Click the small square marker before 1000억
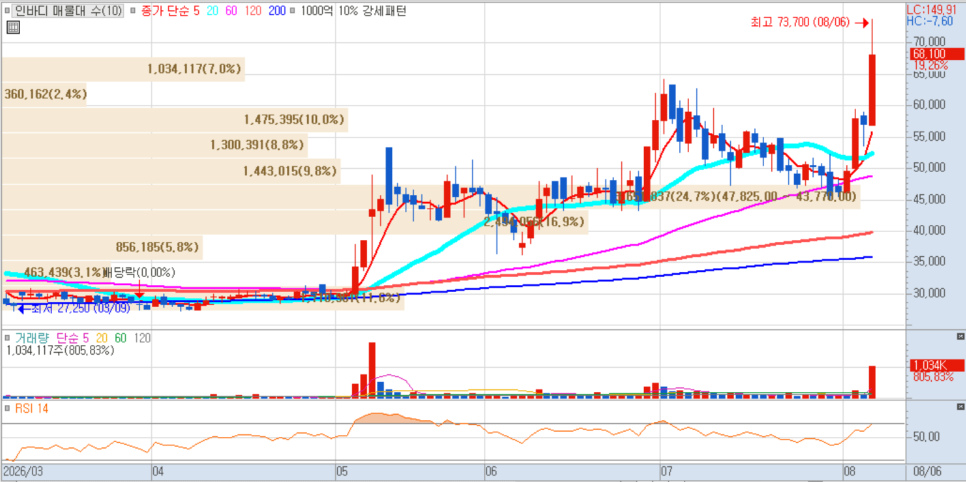 291,11
